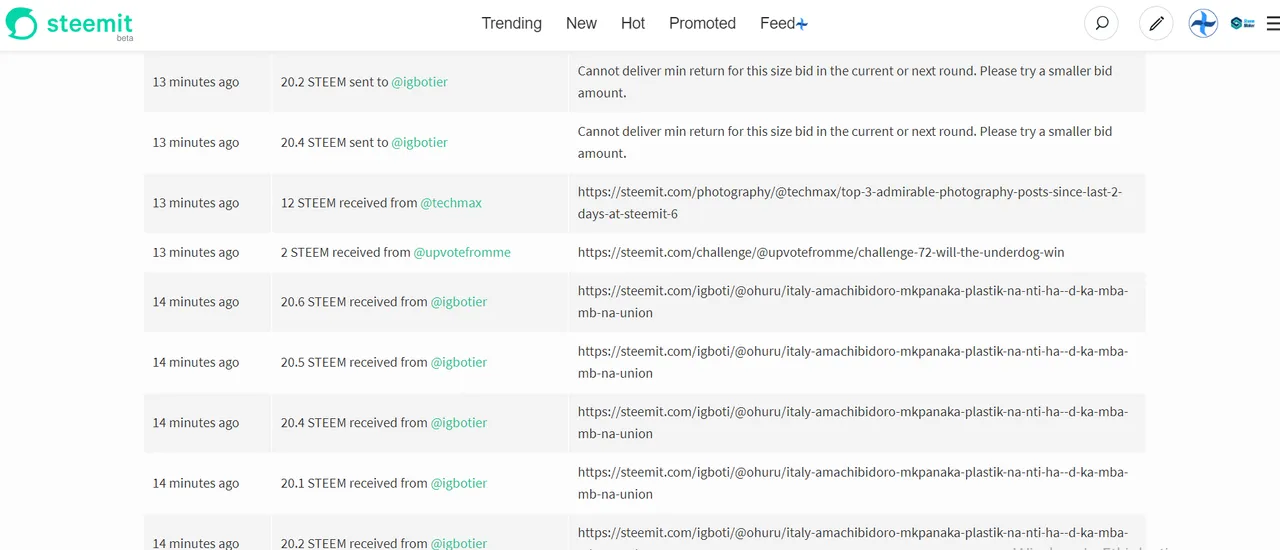Click the memo URL in the 20.6 STEEM row
Screen dimensions: 1280x550
click(x=853, y=302)
